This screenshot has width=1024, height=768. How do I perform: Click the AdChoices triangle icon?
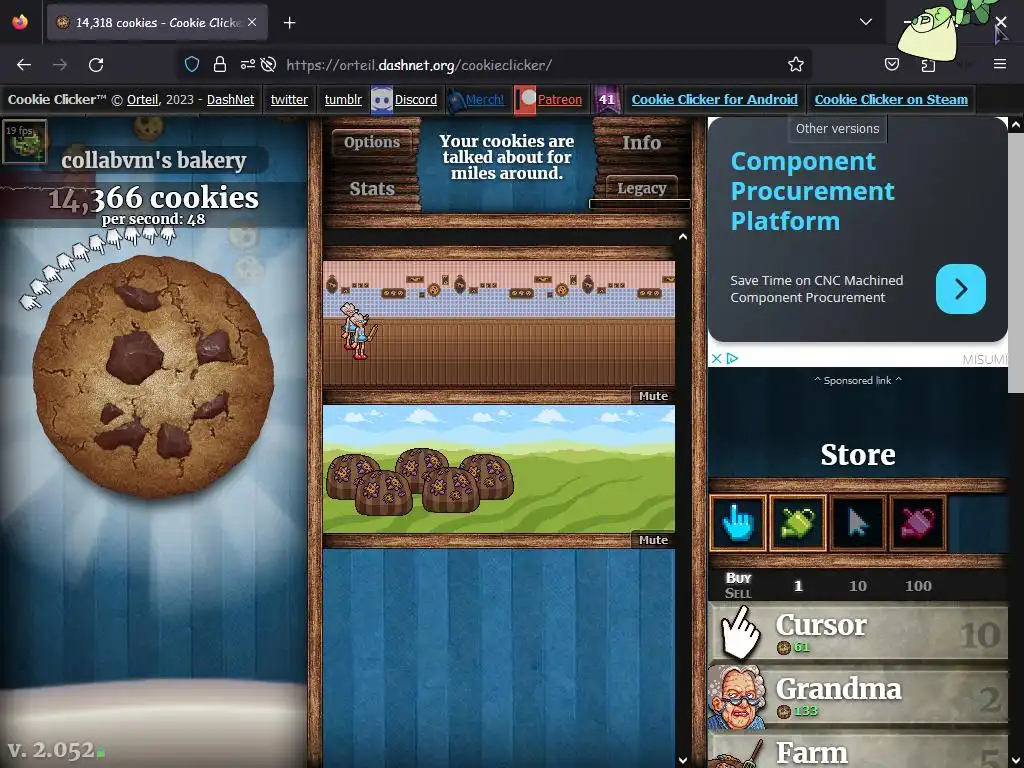[x=732, y=359]
